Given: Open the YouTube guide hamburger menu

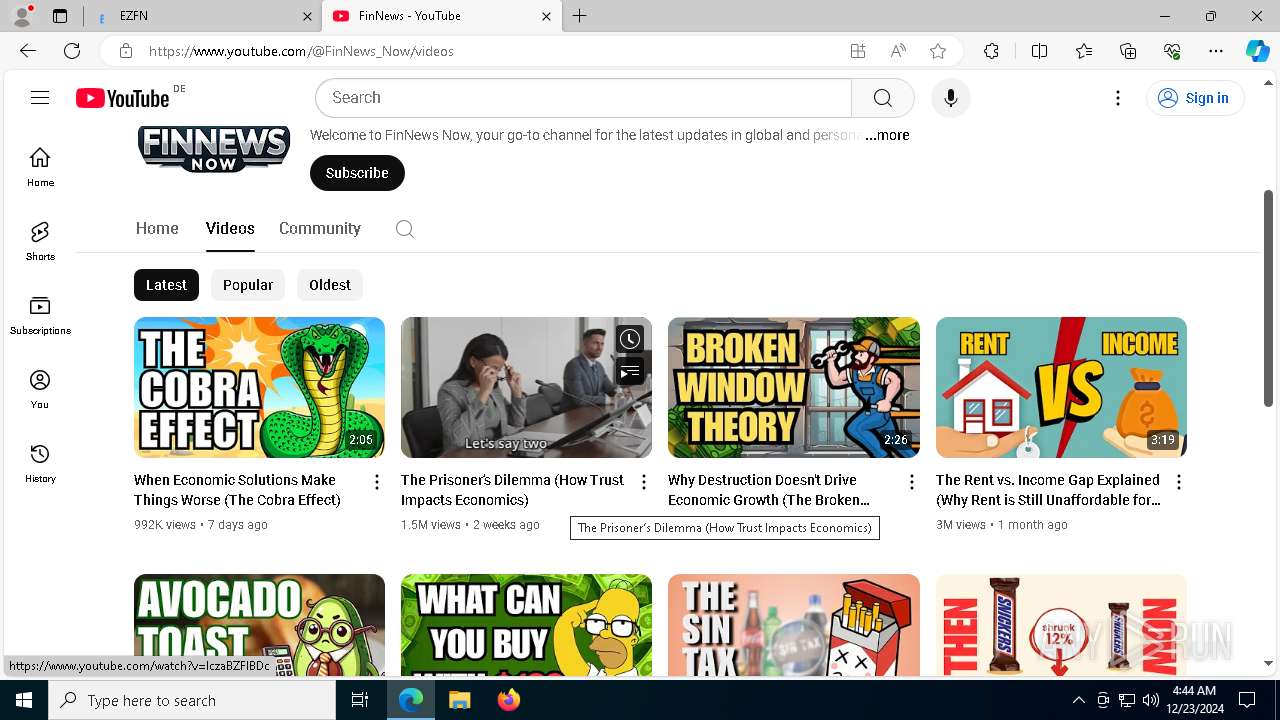Looking at the screenshot, I should [x=40, y=97].
